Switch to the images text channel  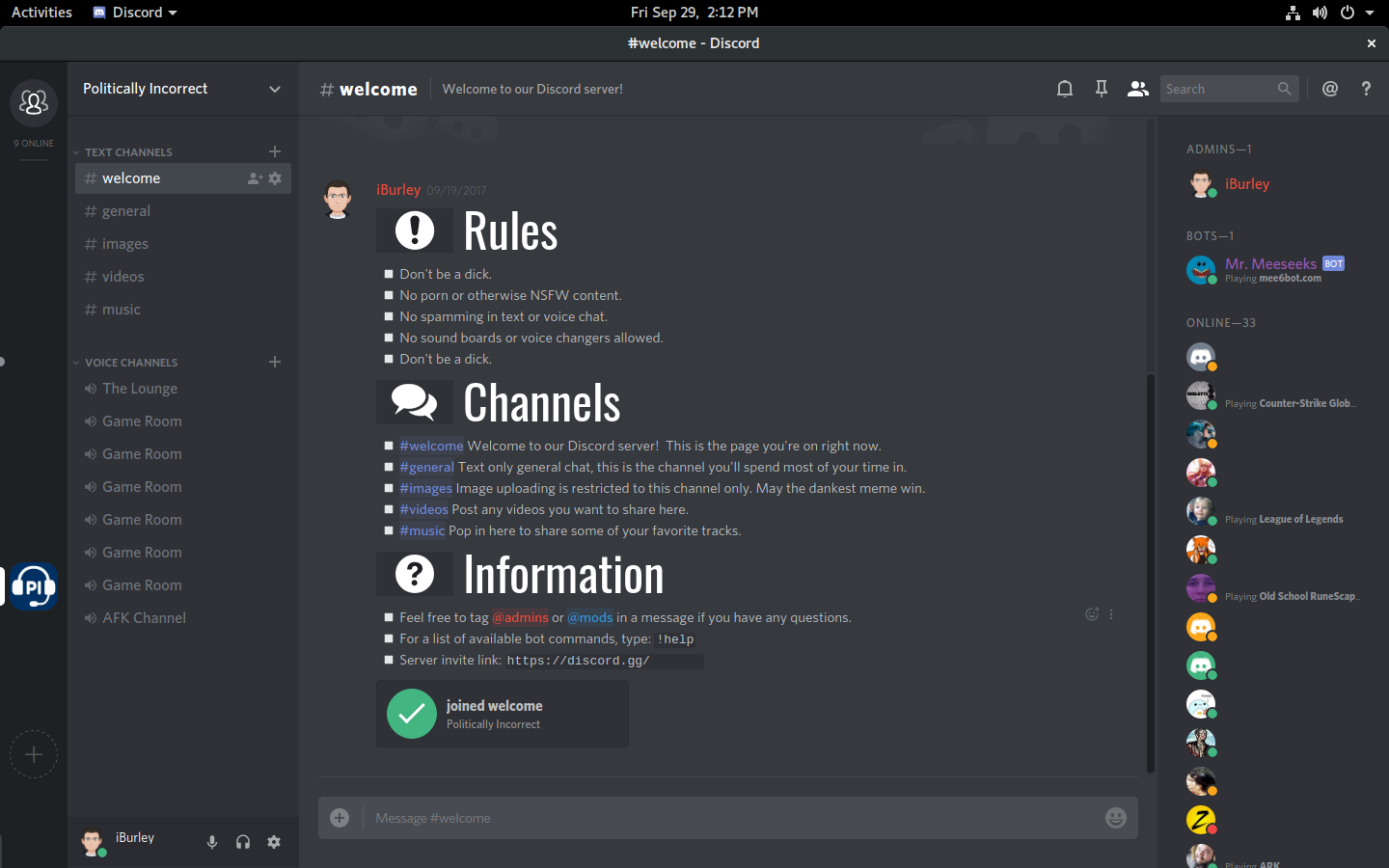pyautogui.click(x=183, y=244)
